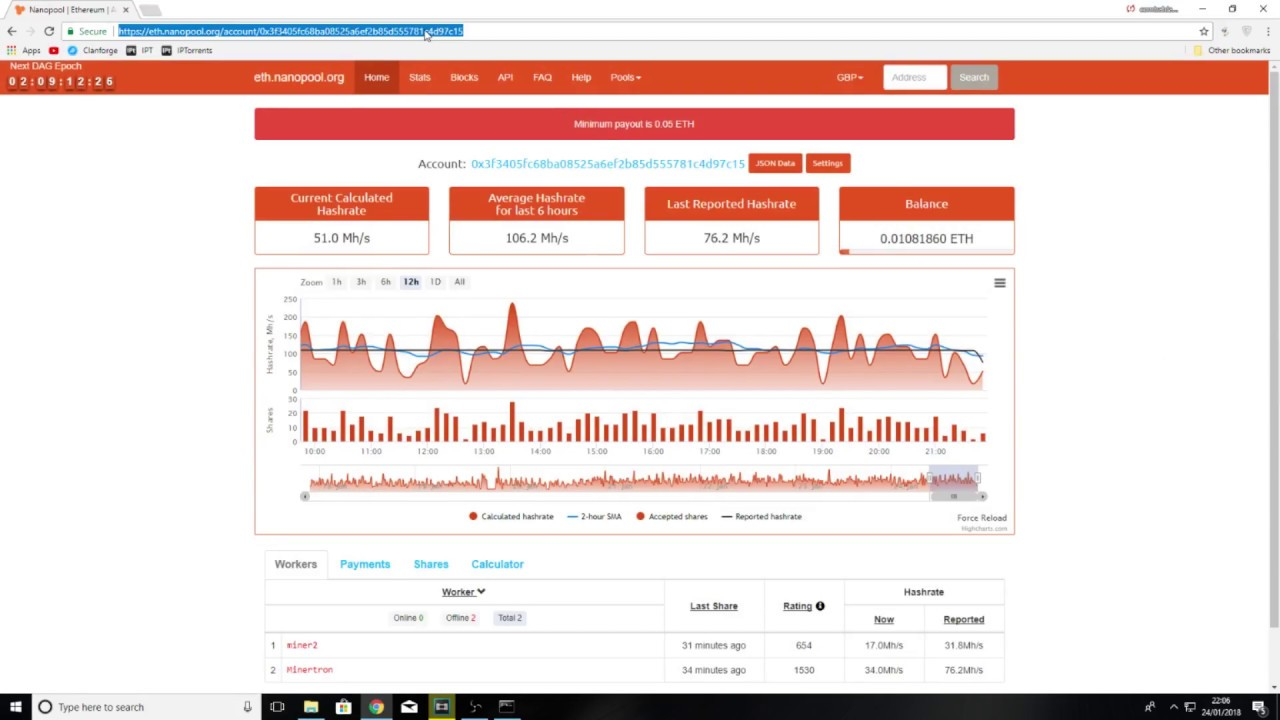This screenshot has height=720, width=1280.
Task: Sort by the Rating column header
Action: coord(797,606)
